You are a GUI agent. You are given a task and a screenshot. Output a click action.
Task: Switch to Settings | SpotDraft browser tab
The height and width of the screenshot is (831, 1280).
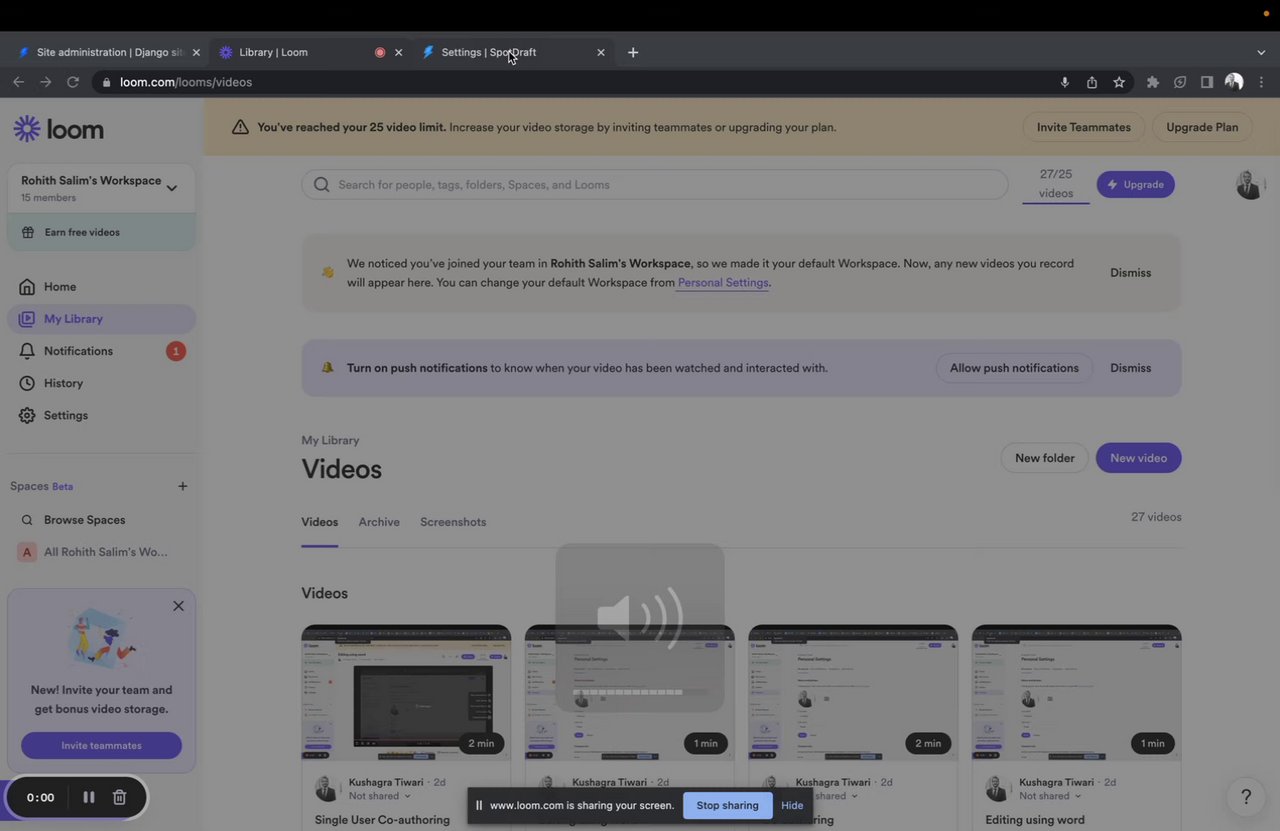pyautogui.click(x=514, y=52)
